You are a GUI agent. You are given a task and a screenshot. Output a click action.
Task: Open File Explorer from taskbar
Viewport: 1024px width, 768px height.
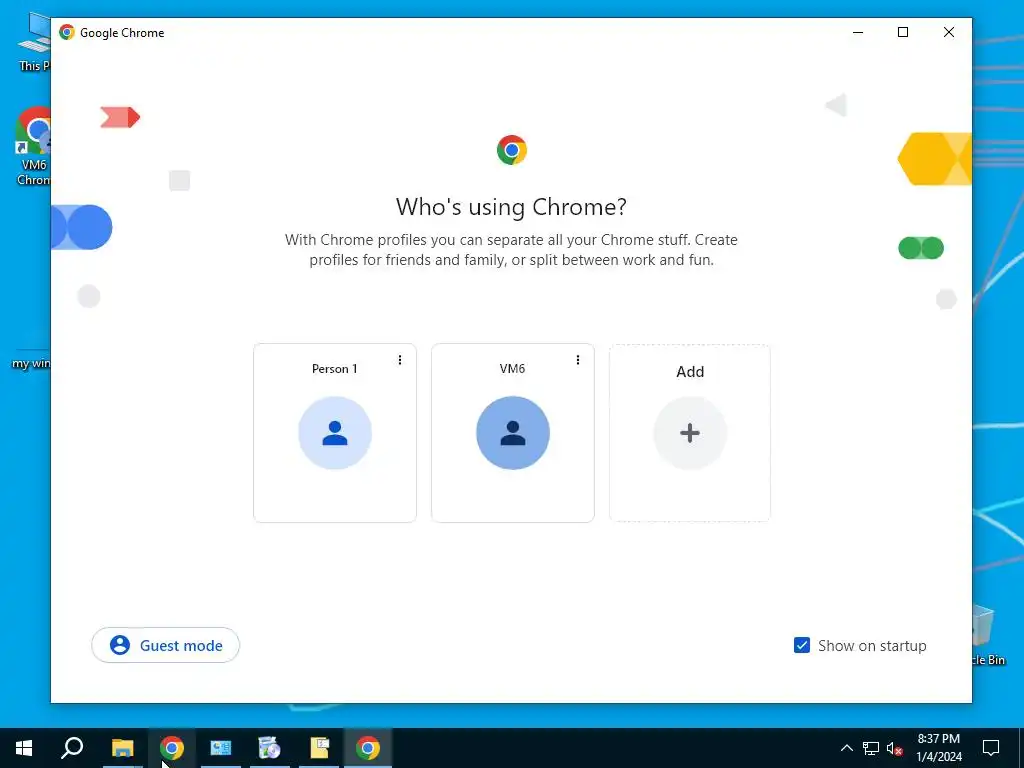pos(122,748)
